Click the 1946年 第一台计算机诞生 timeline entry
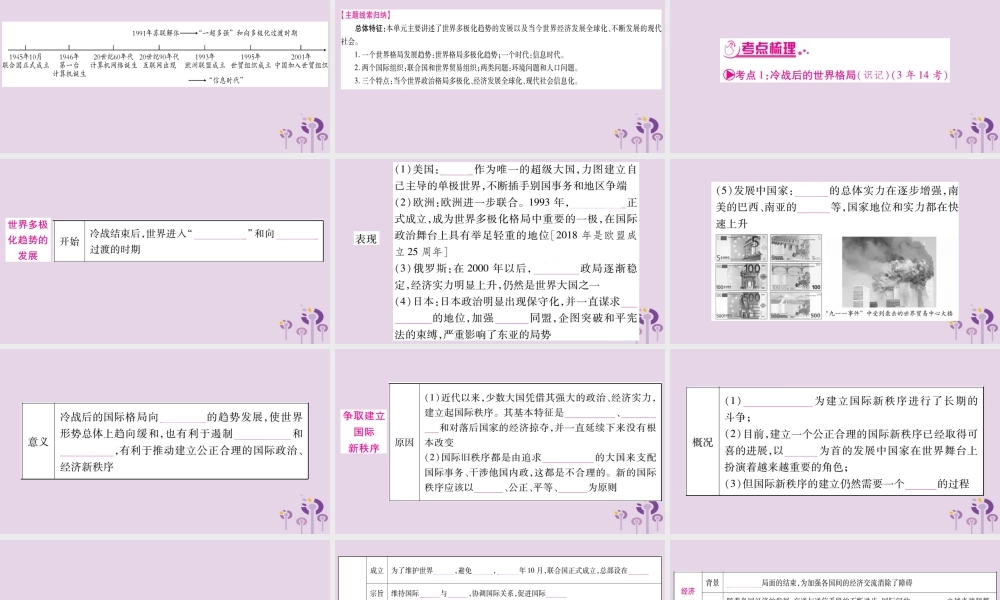Screen dimensions: 1000x600 coord(70,65)
